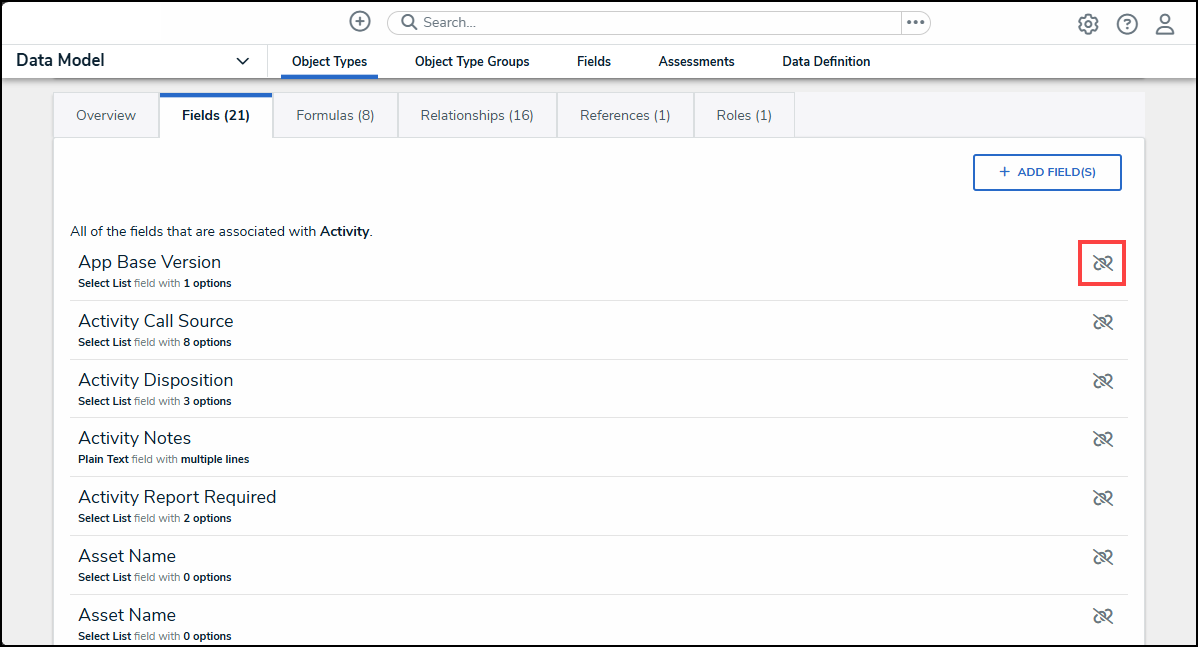The height and width of the screenshot is (647, 1198).
Task: Click the search ellipsis options button
Action: click(x=915, y=22)
